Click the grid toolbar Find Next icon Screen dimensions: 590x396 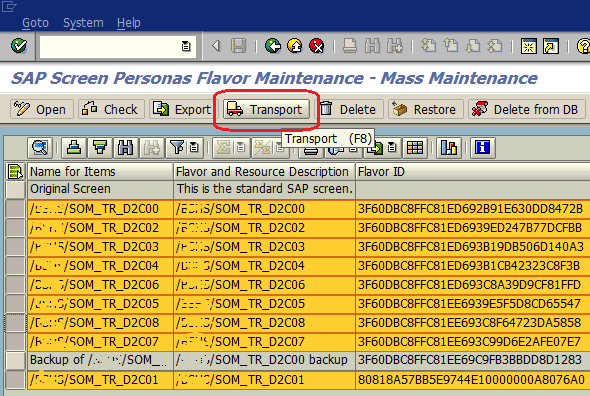pos(151,147)
